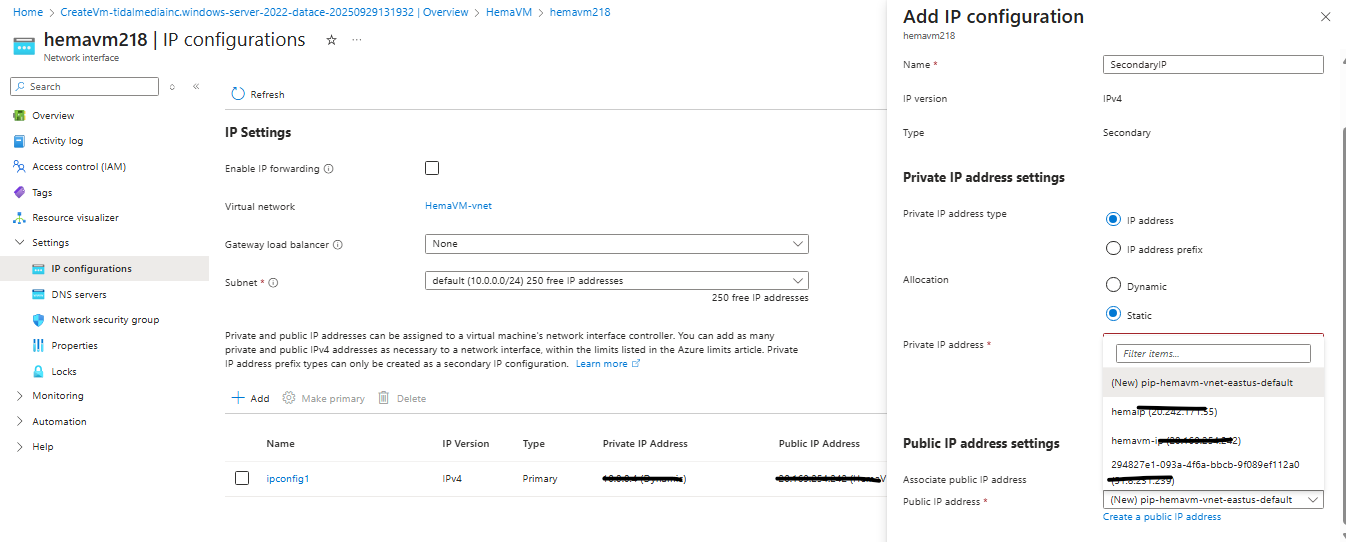The image size is (1346, 542).
Task: Open the Public IP address dropdown
Action: click(x=1213, y=499)
